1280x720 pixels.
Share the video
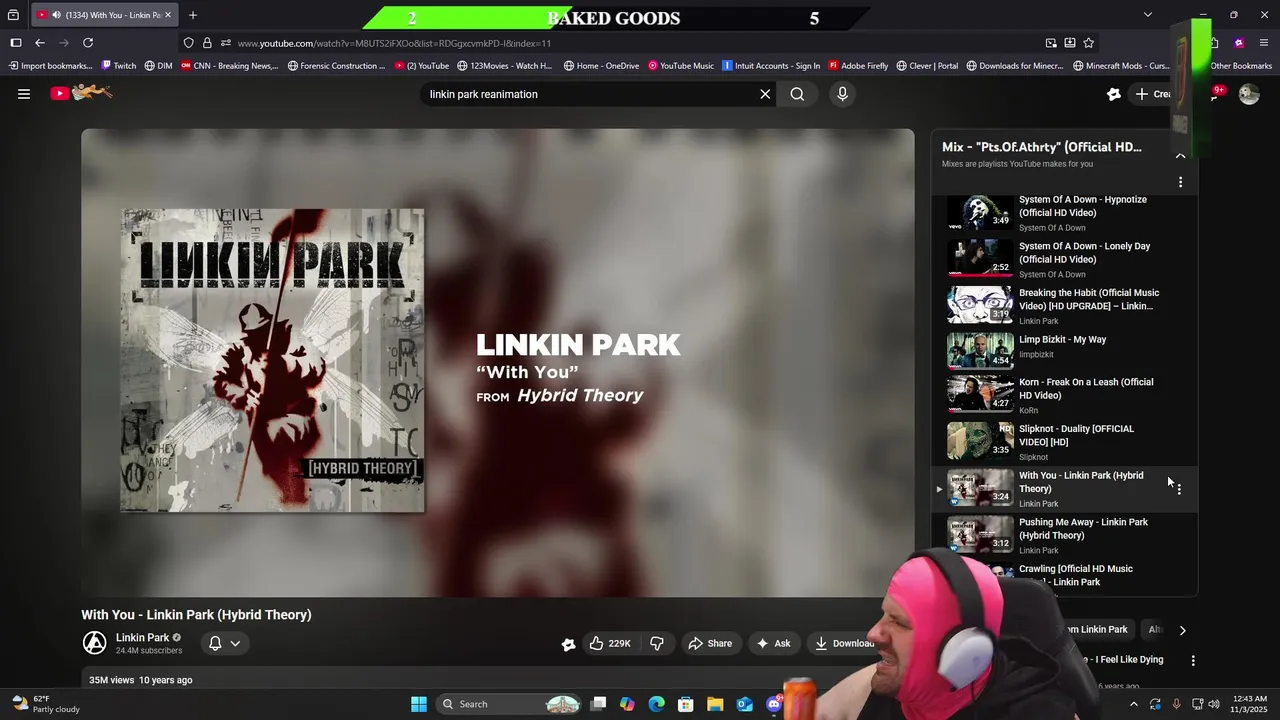[x=710, y=643]
